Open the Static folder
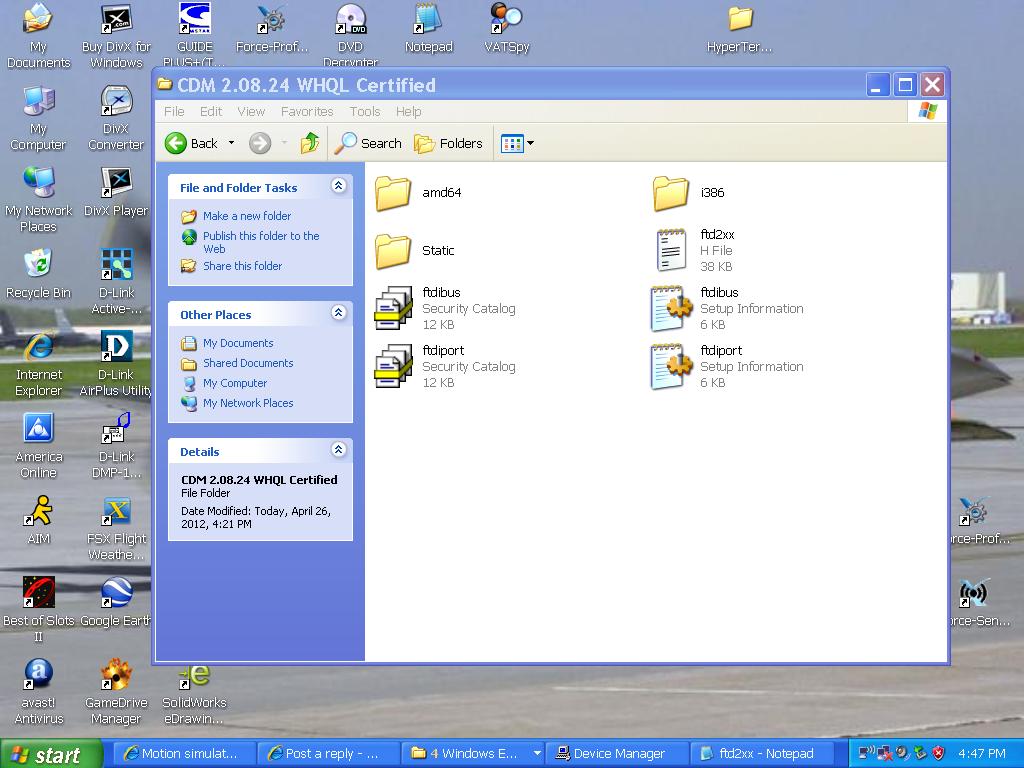Image resolution: width=1024 pixels, height=768 pixels. pos(415,251)
